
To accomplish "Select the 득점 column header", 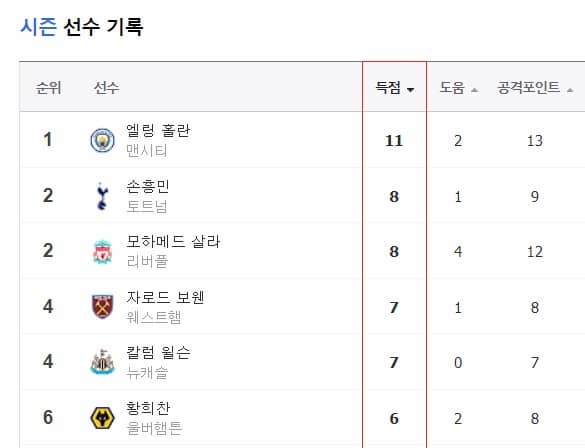I will (x=388, y=88).
